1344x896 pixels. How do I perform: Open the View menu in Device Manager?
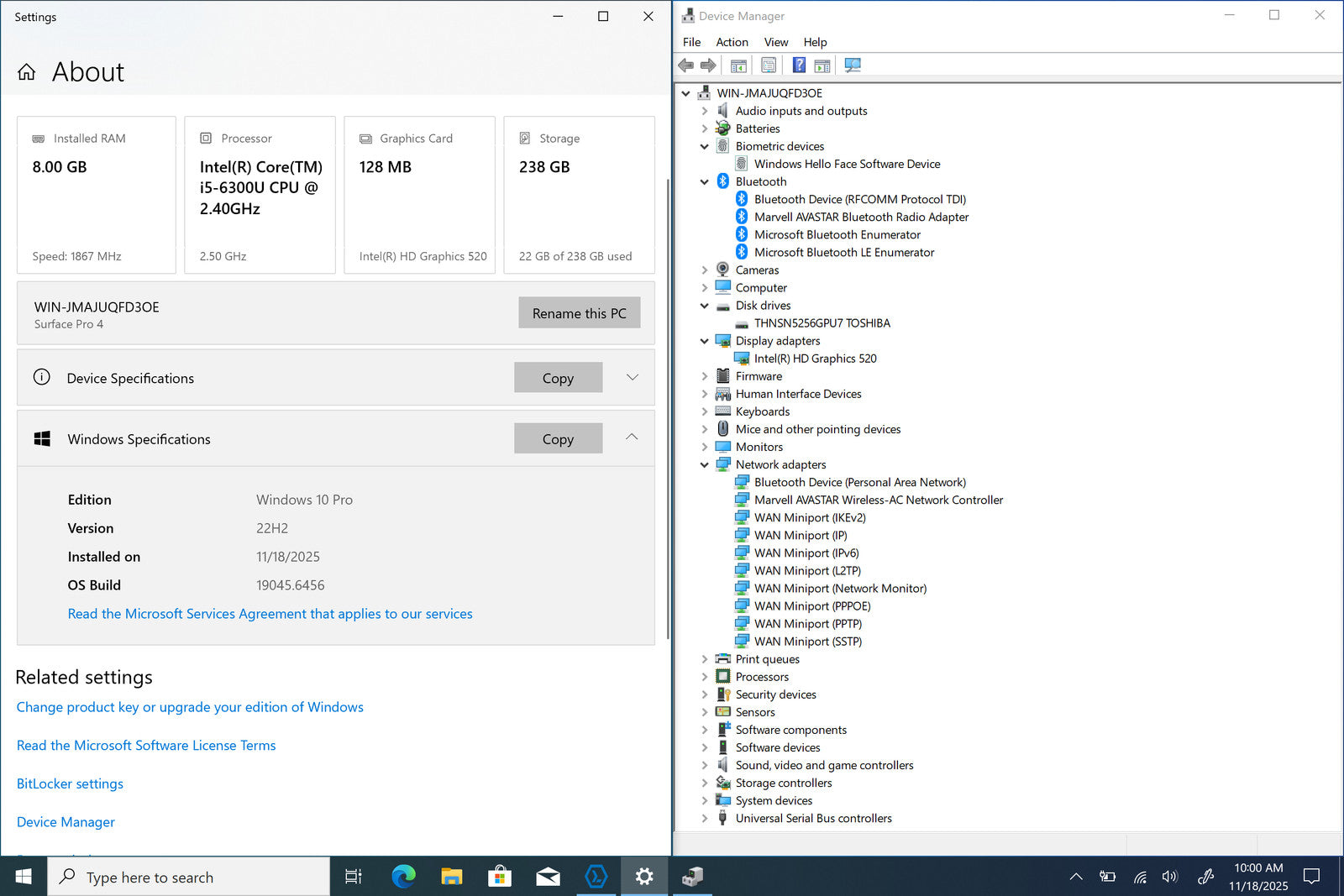tap(775, 42)
